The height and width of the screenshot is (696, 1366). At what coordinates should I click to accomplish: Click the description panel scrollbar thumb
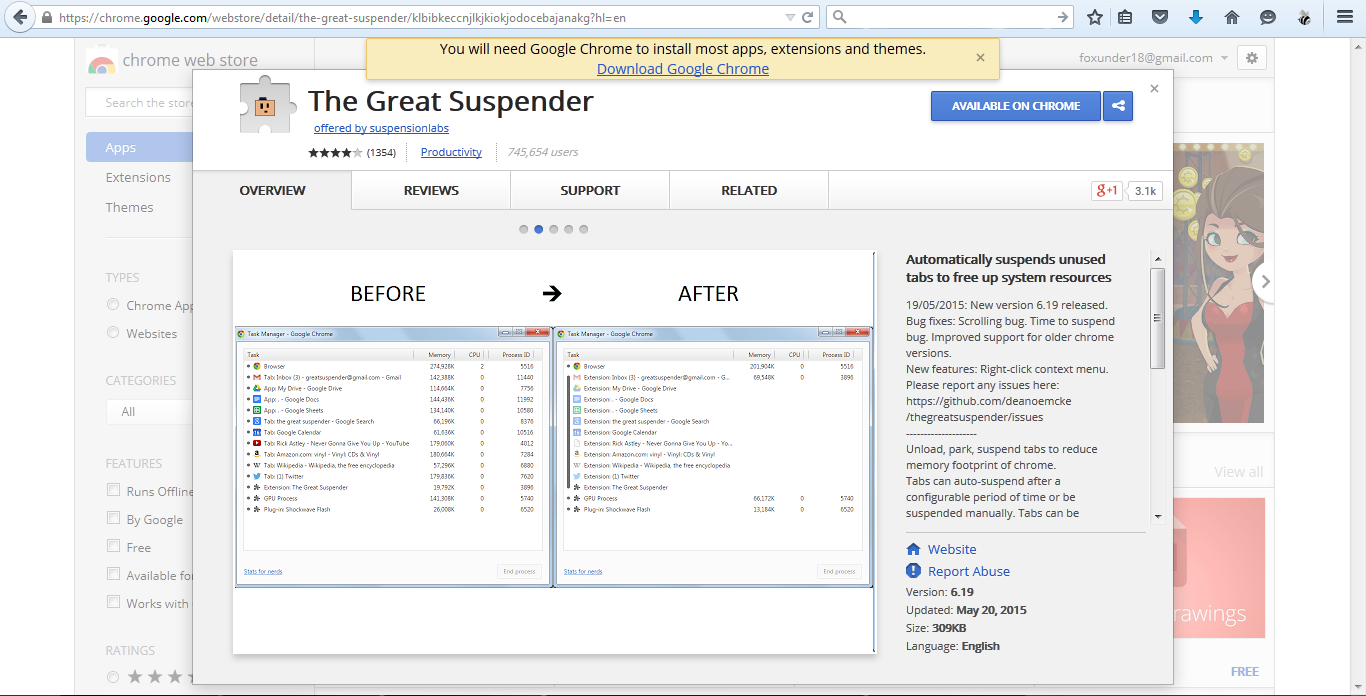pos(1158,318)
